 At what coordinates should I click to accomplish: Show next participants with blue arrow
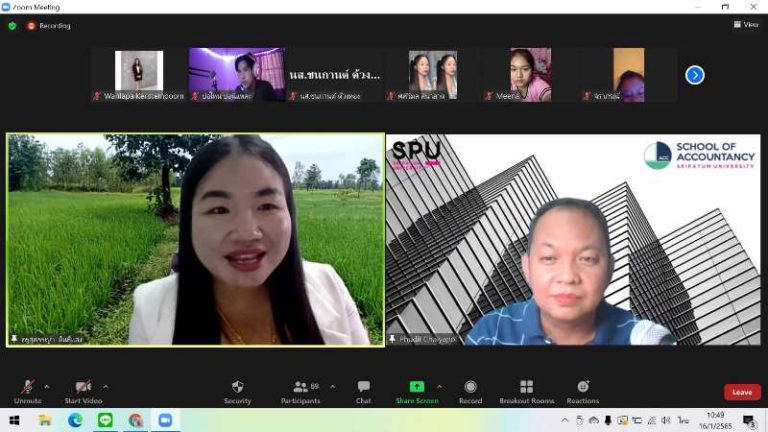point(695,75)
